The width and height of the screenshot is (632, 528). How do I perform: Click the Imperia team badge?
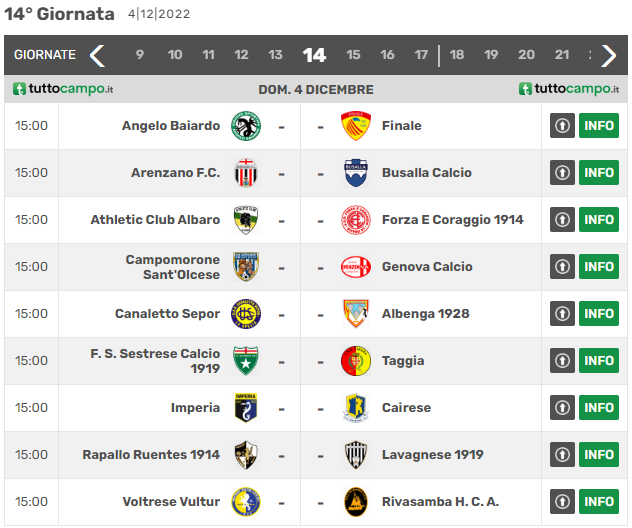(246, 408)
